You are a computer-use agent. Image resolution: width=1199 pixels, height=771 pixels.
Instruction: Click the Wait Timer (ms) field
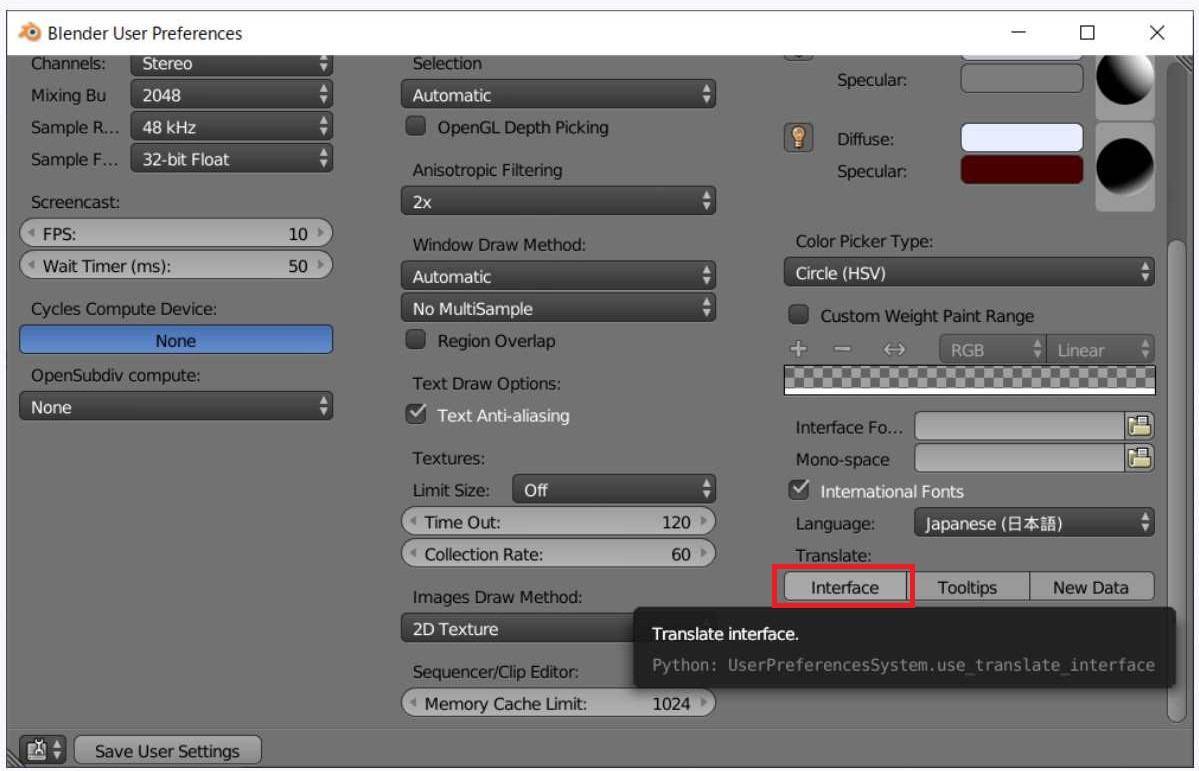coord(176,265)
